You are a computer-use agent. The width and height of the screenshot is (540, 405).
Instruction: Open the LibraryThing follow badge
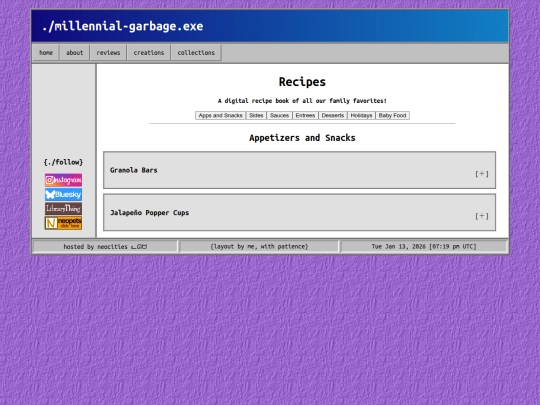[63, 209]
